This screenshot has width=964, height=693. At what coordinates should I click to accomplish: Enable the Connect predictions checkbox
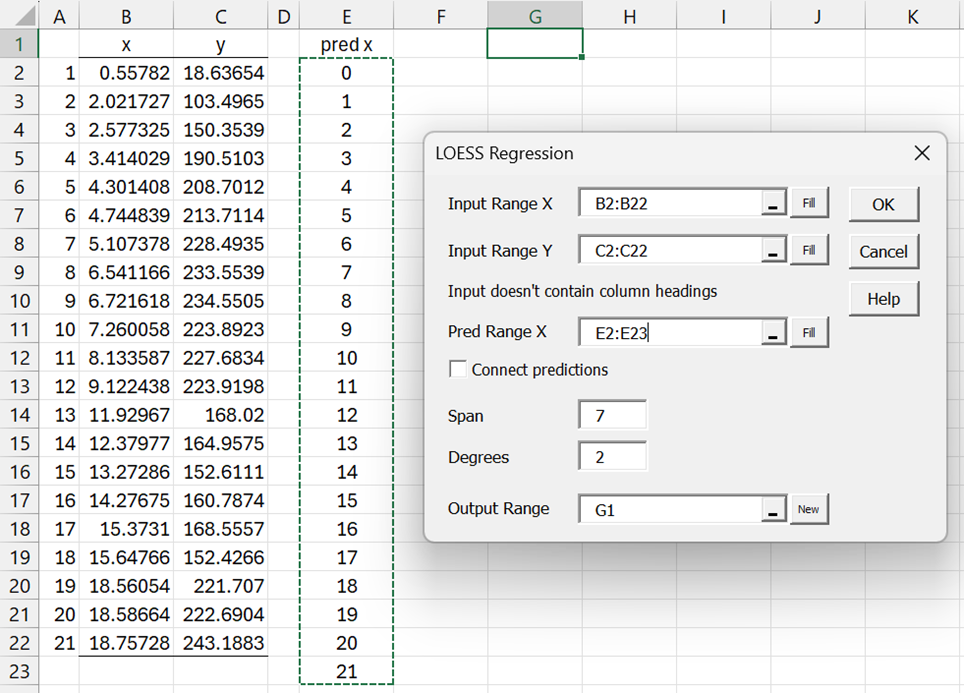[x=458, y=370]
